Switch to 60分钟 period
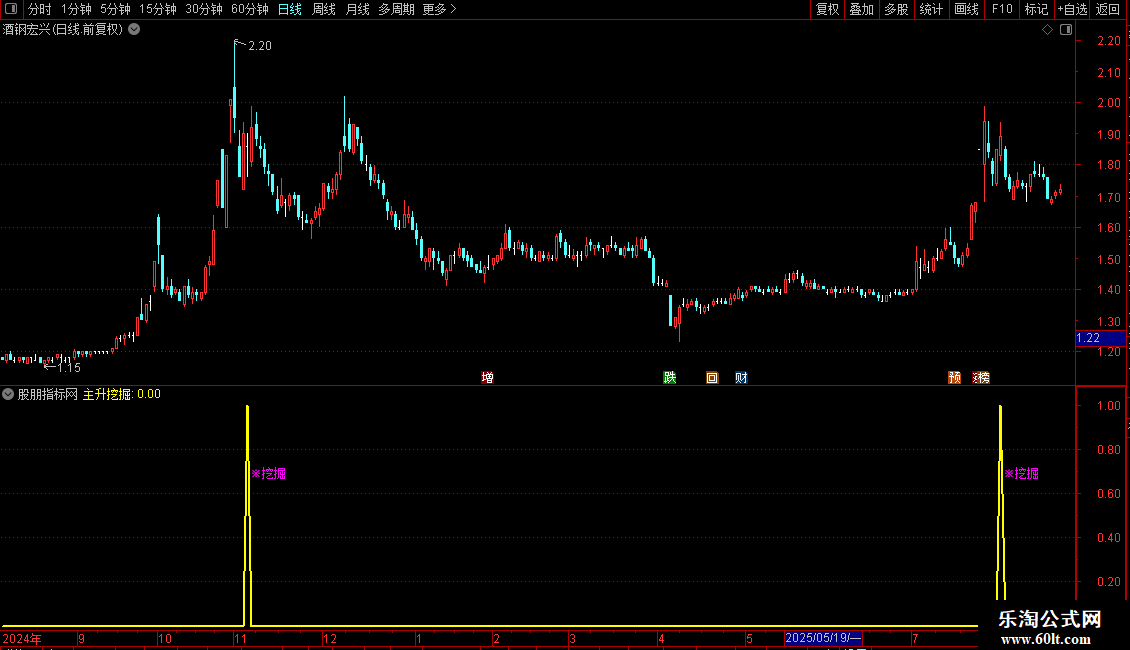Image resolution: width=1130 pixels, height=650 pixels. tap(250, 9)
